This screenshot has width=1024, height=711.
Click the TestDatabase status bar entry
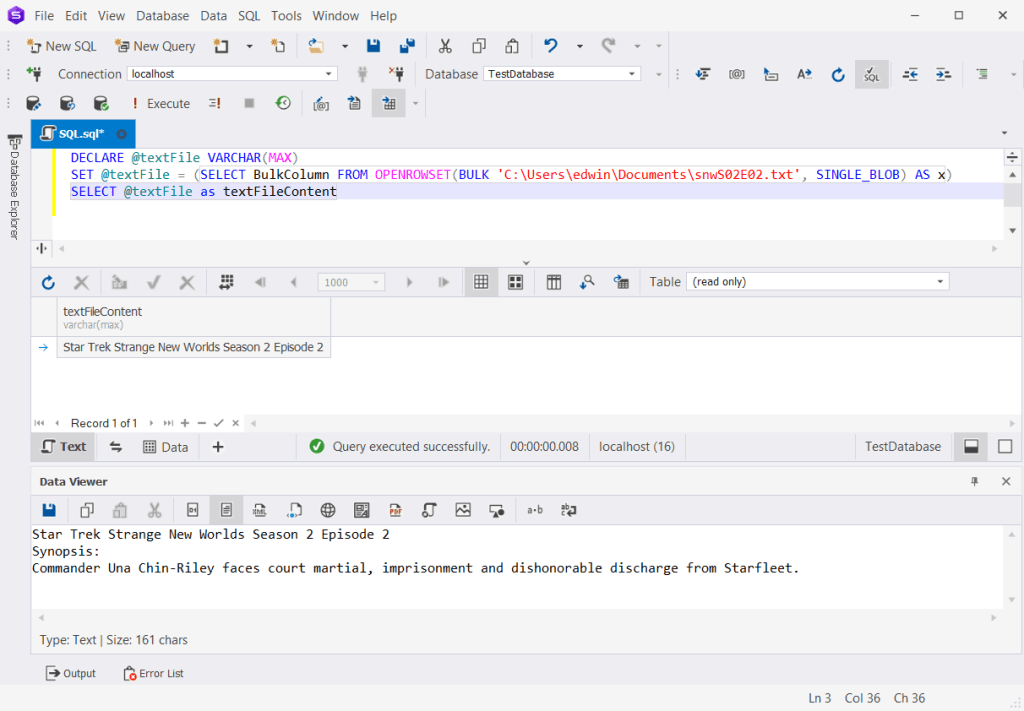click(903, 447)
